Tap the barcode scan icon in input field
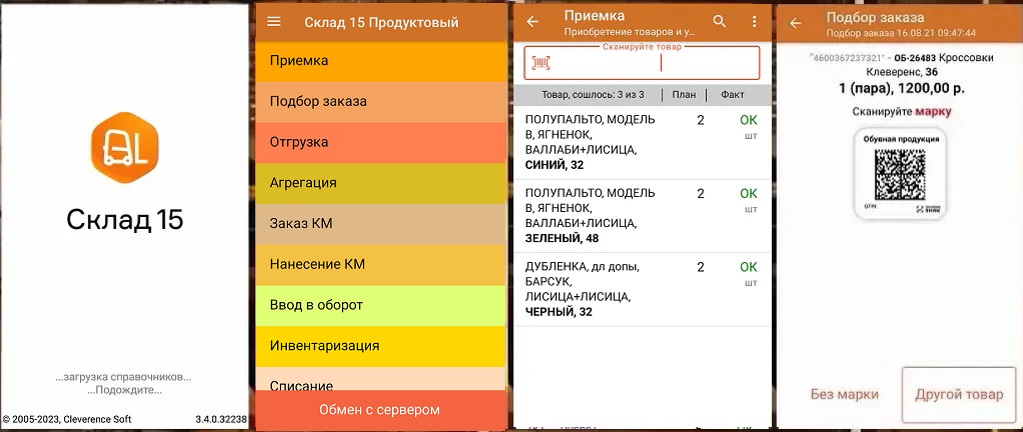Image resolution: width=1023 pixels, height=432 pixels. pyautogui.click(x=542, y=63)
